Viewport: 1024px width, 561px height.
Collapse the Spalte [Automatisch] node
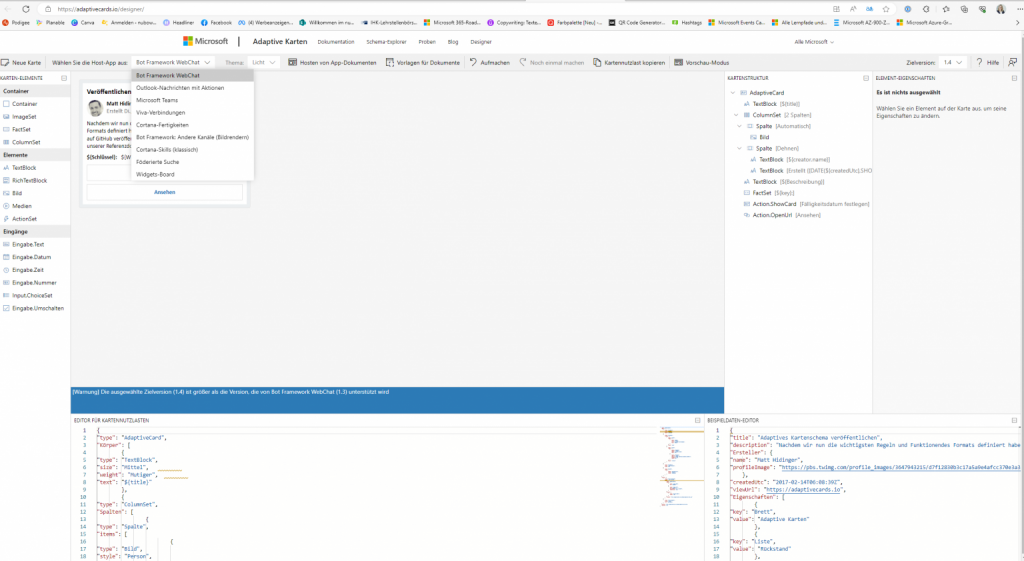pyautogui.click(x=740, y=126)
